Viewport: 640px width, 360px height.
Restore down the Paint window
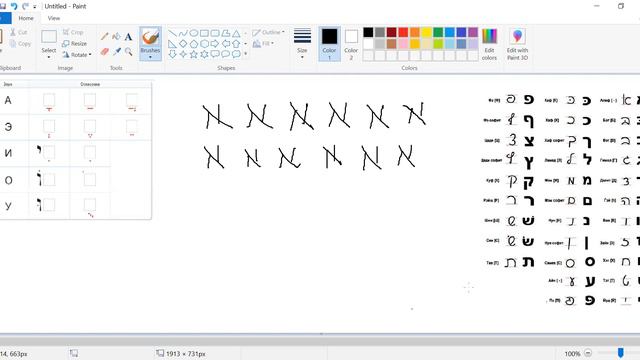[620, 6]
